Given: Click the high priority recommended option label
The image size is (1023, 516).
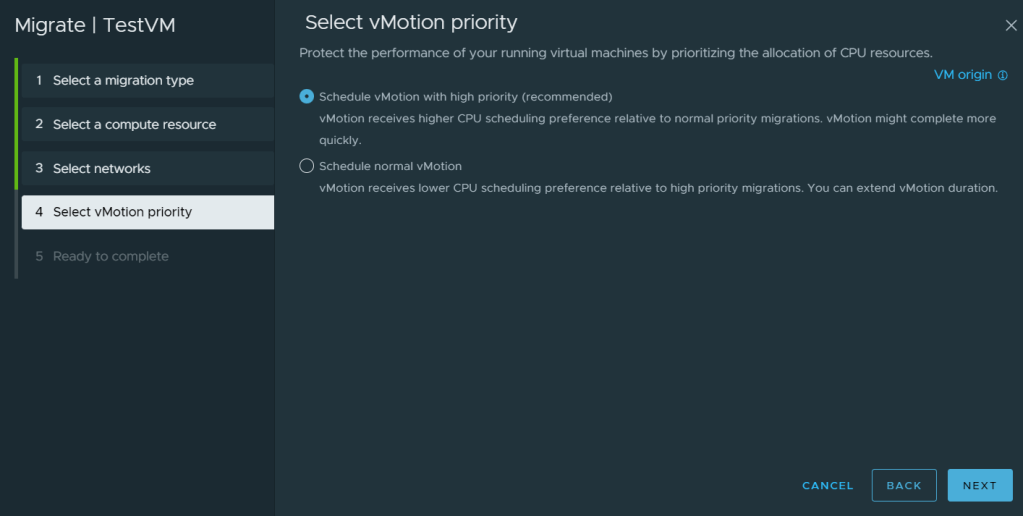Looking at the screenshot, I should click(x=465, y=97).
